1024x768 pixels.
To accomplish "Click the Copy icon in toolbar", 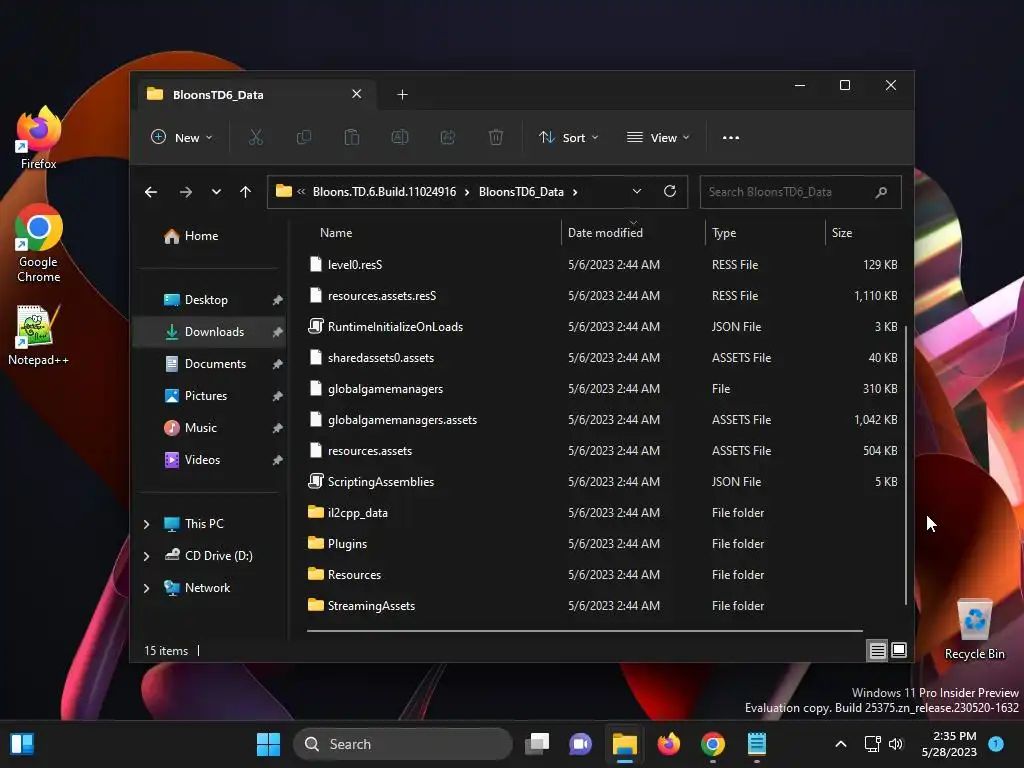I will [x=304, y=137].
